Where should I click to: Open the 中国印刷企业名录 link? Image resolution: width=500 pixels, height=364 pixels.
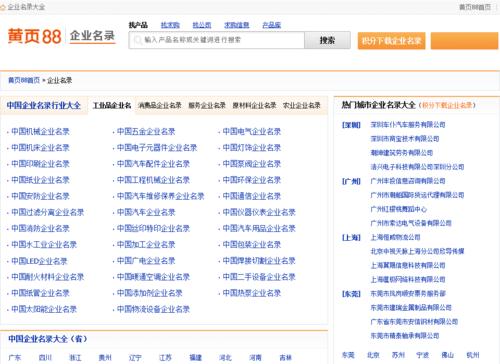[40, 164]
